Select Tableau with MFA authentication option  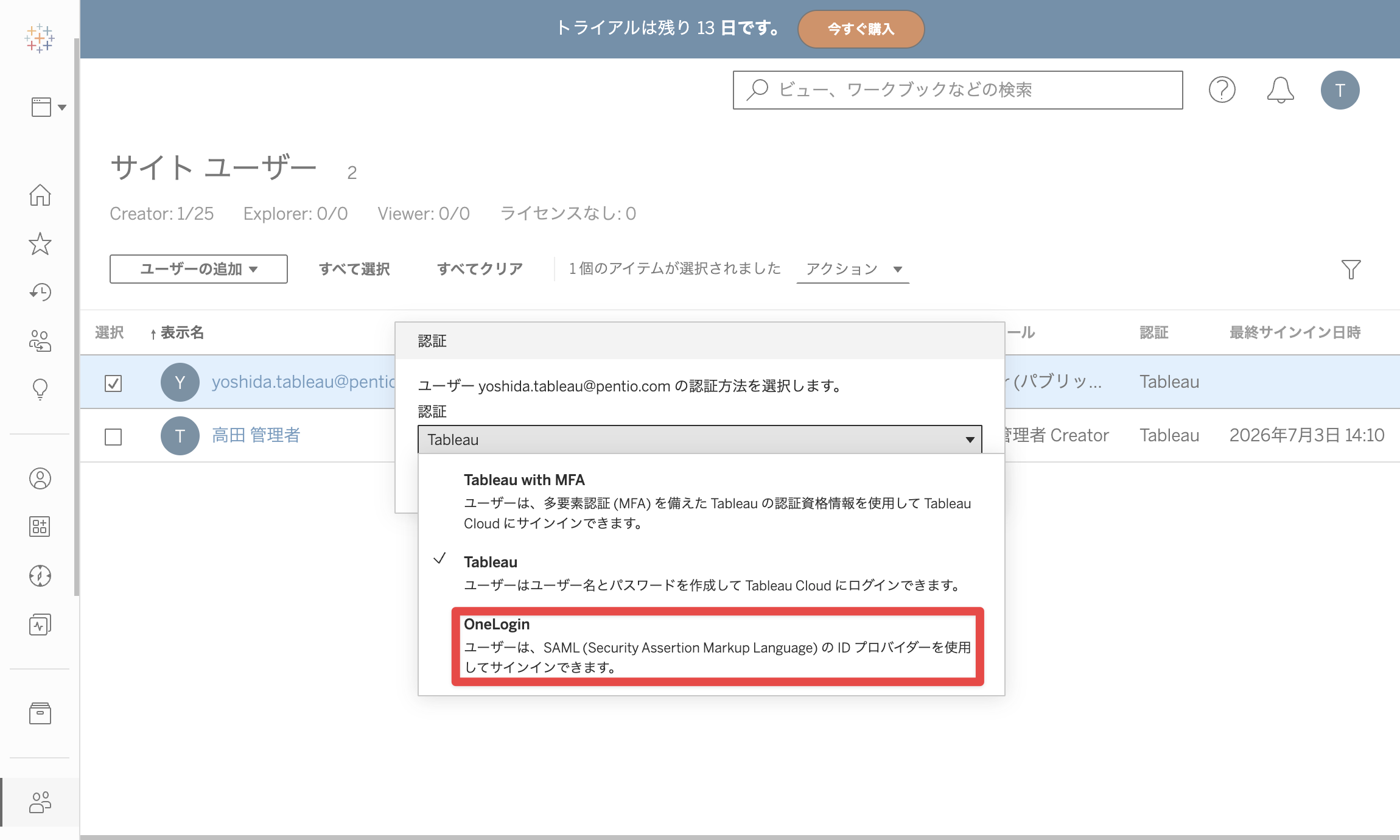(x=711, y=500)
